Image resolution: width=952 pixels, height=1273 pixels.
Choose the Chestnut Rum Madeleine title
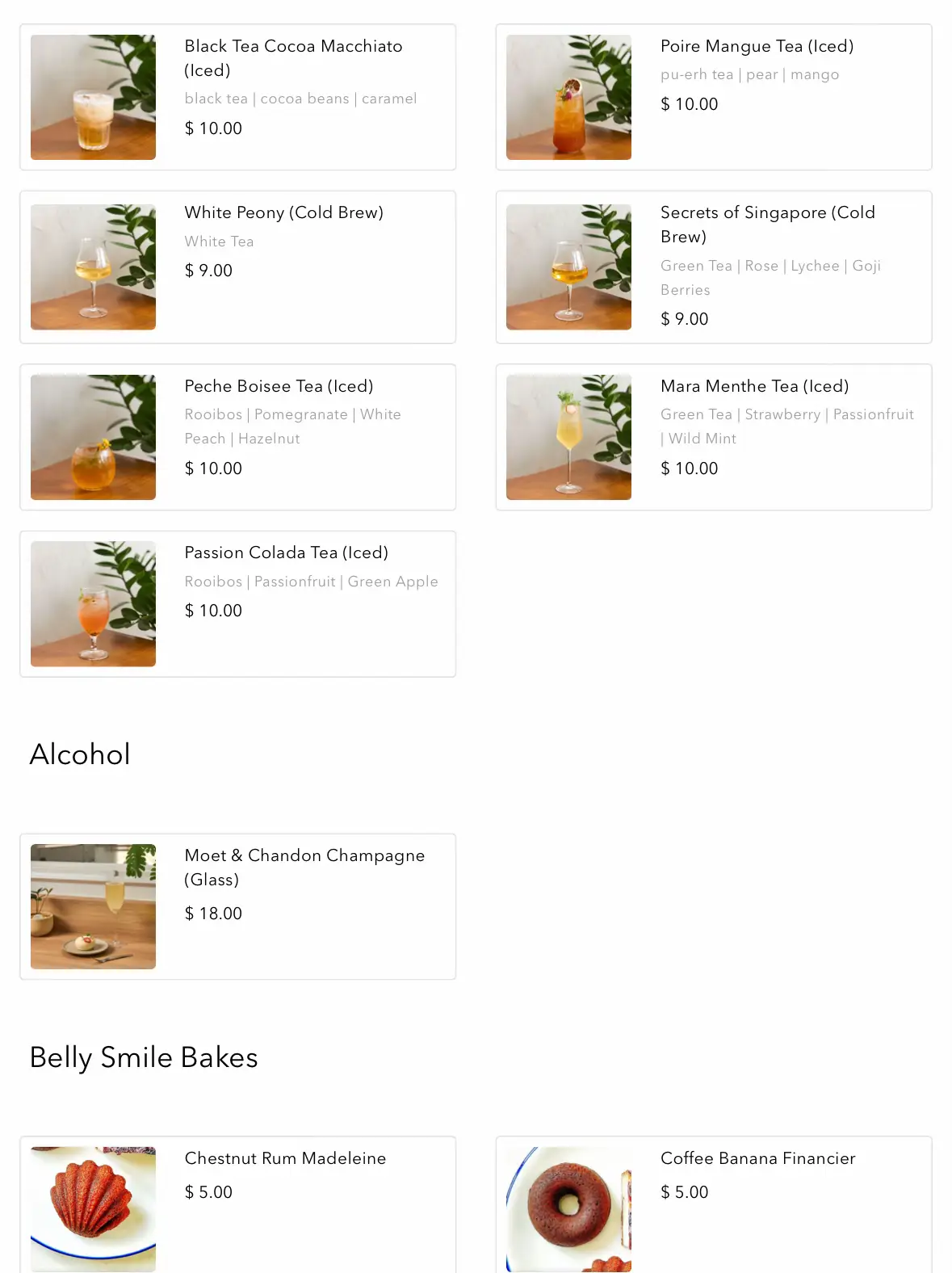click(285, 1158)
